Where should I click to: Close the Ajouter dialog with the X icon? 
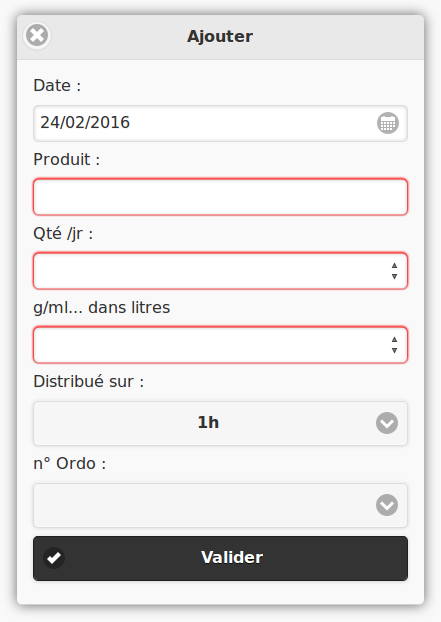[37, 36]
